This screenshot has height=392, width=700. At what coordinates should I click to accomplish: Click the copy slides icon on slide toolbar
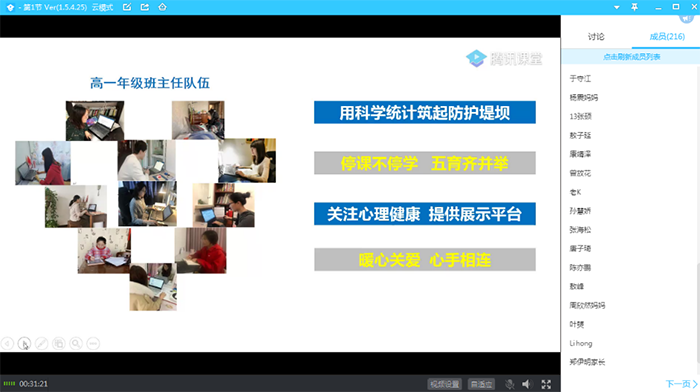click(58, 343)
